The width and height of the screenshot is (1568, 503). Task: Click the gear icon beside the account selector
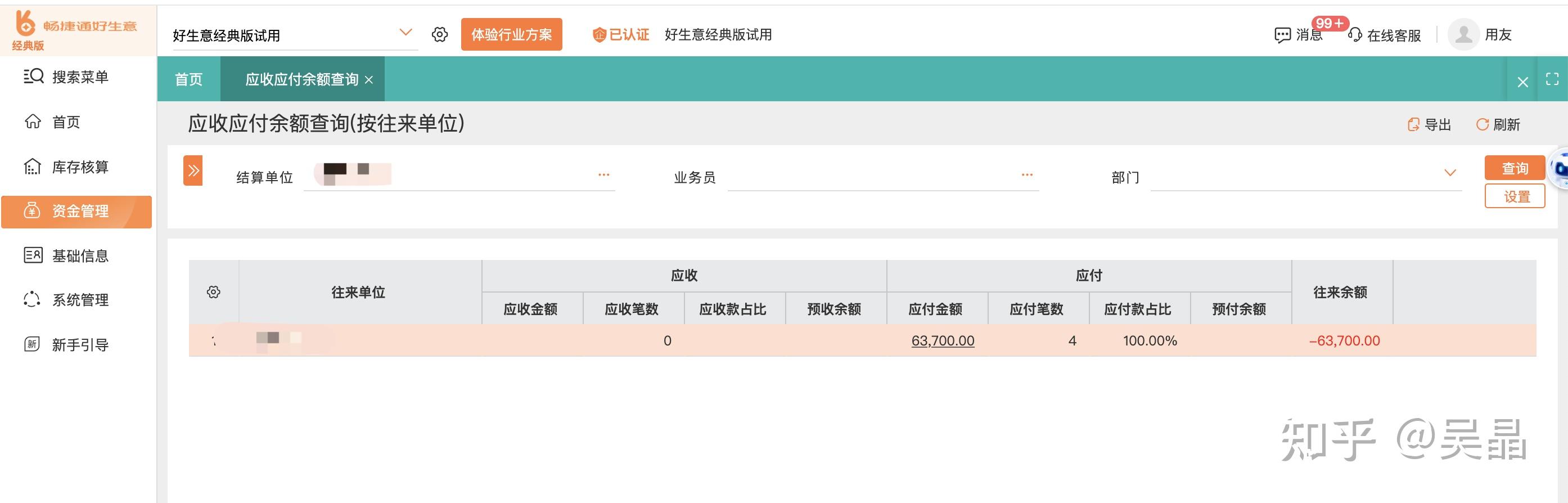tap(439, 35)
